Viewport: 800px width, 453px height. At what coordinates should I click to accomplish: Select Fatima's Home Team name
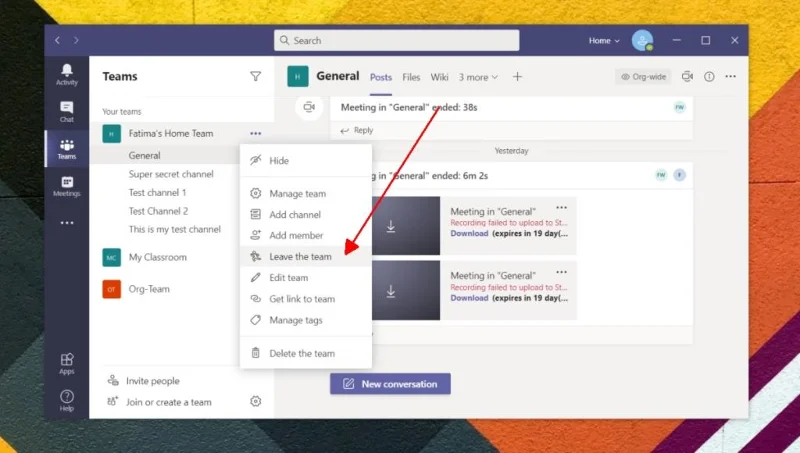[171, 134]
